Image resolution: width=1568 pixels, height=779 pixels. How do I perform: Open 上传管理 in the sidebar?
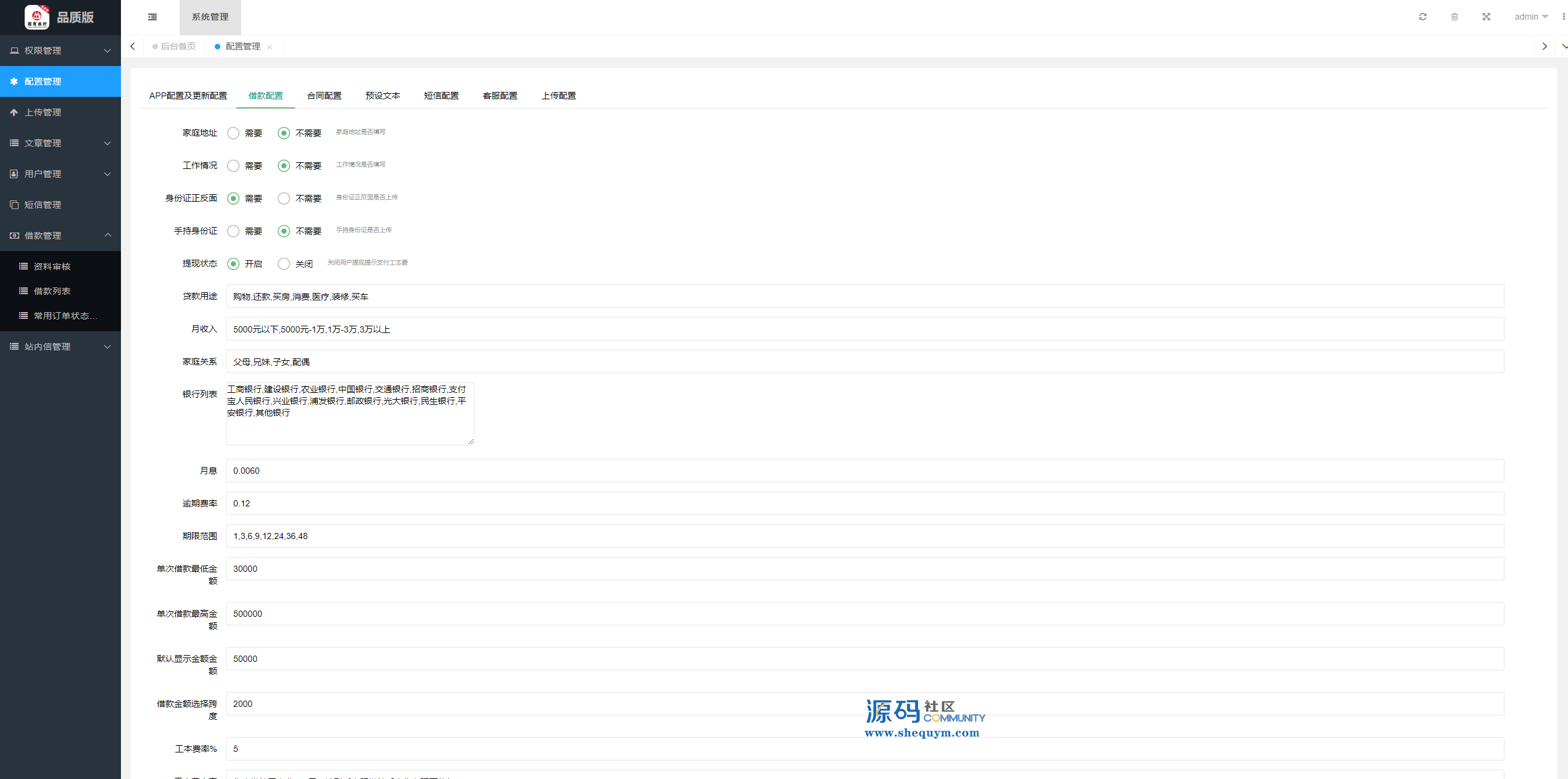[x=60, y=112]
